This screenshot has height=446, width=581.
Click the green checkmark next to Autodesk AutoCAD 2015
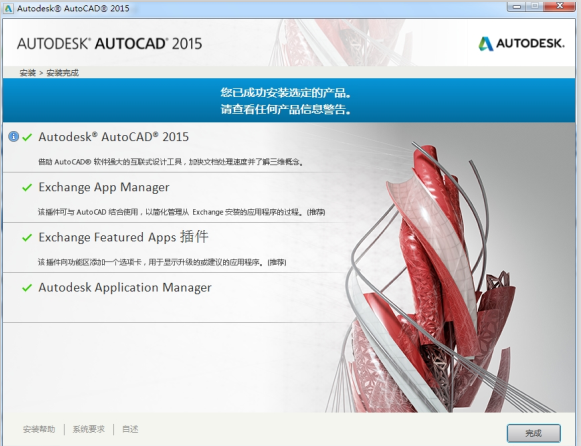pos(27,137)
